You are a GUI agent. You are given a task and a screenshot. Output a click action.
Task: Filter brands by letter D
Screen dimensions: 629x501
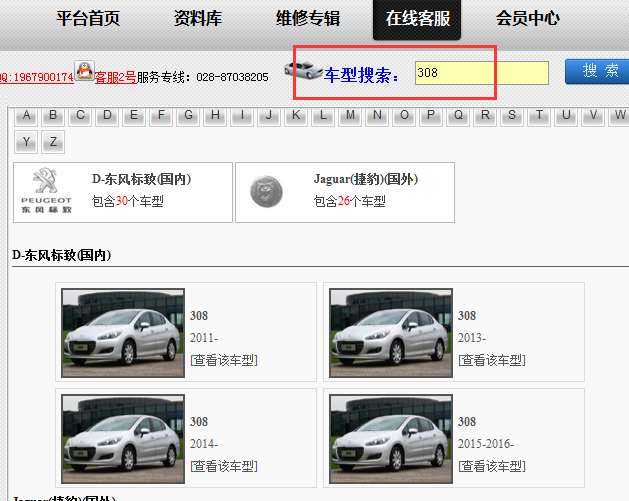point(107,116)
